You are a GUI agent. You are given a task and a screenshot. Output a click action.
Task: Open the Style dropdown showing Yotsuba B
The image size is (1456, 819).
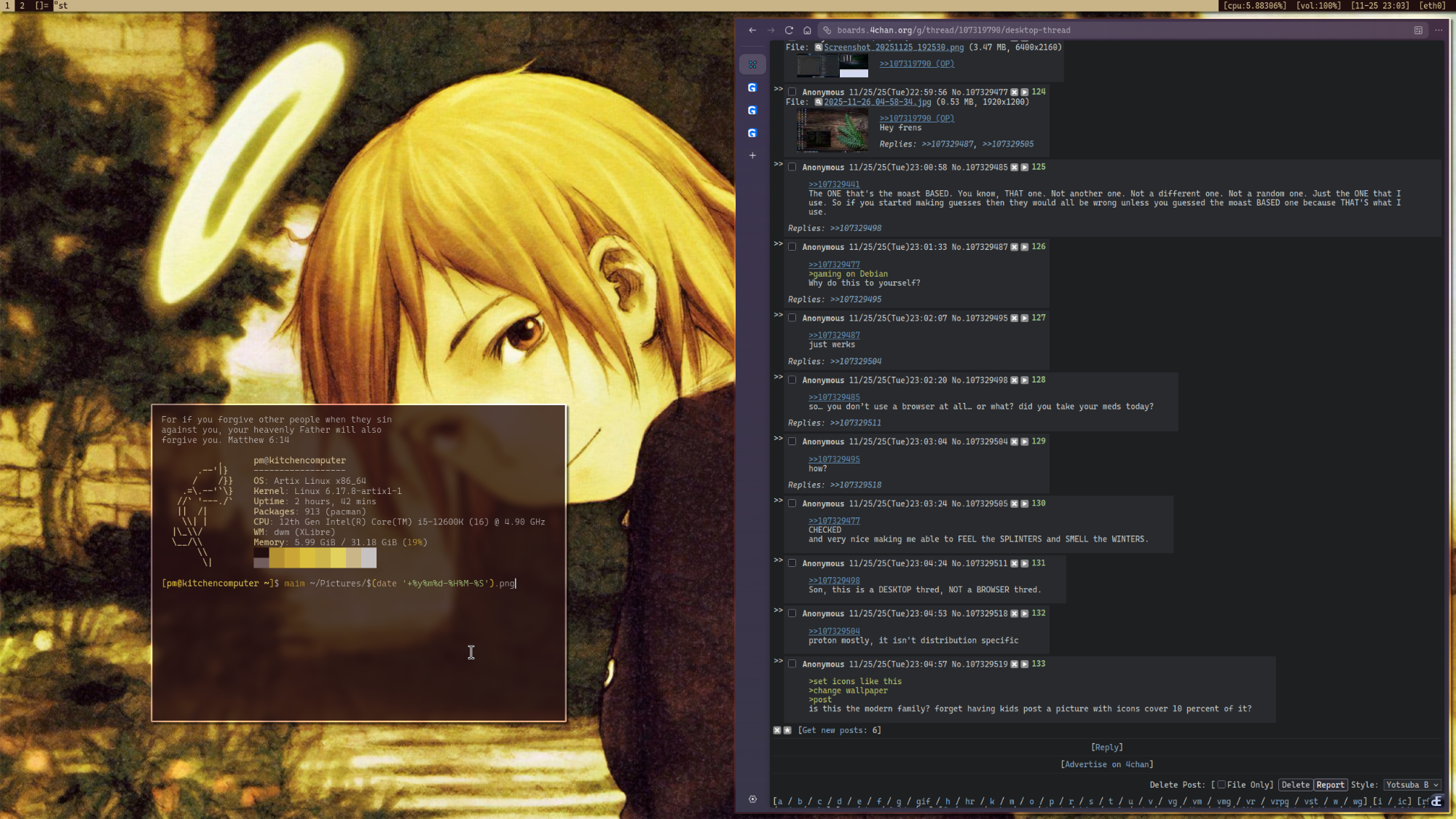pyautogui.click(x=1412, y=785)
